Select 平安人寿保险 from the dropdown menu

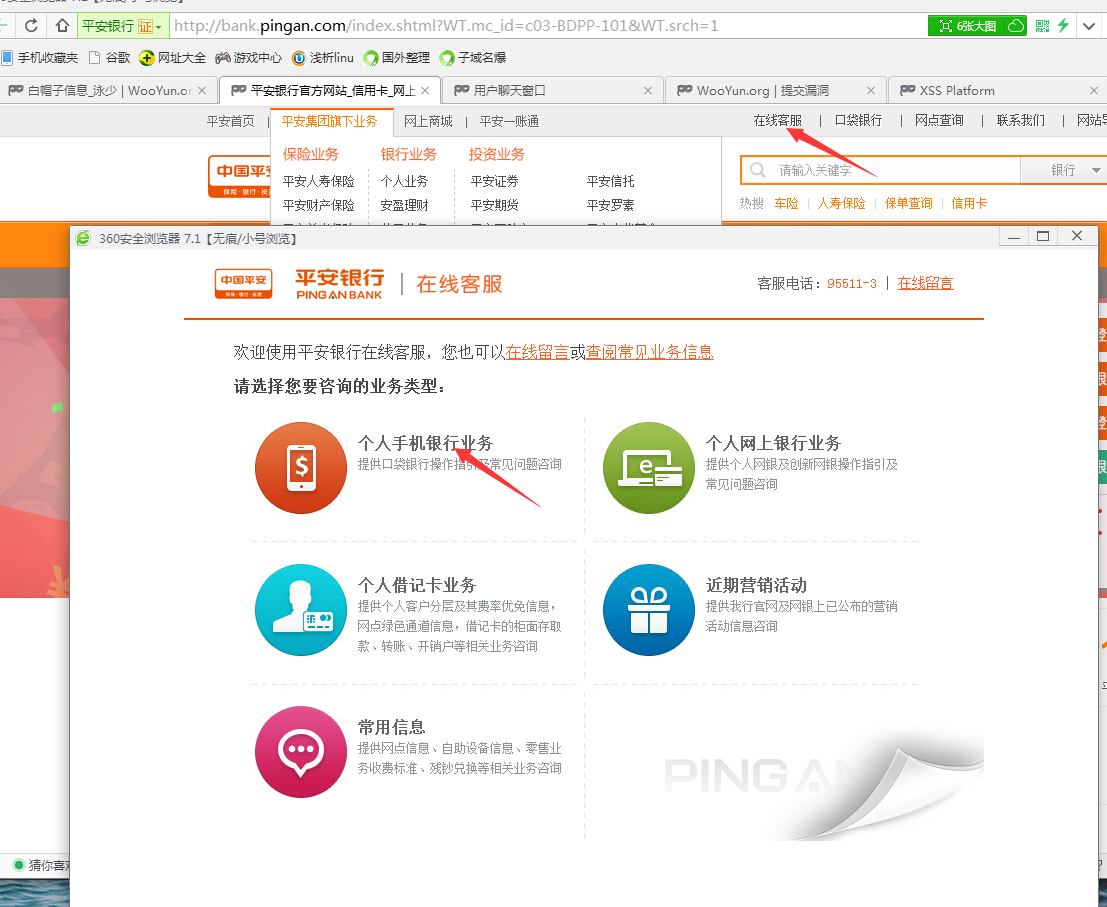pos(318,181)
